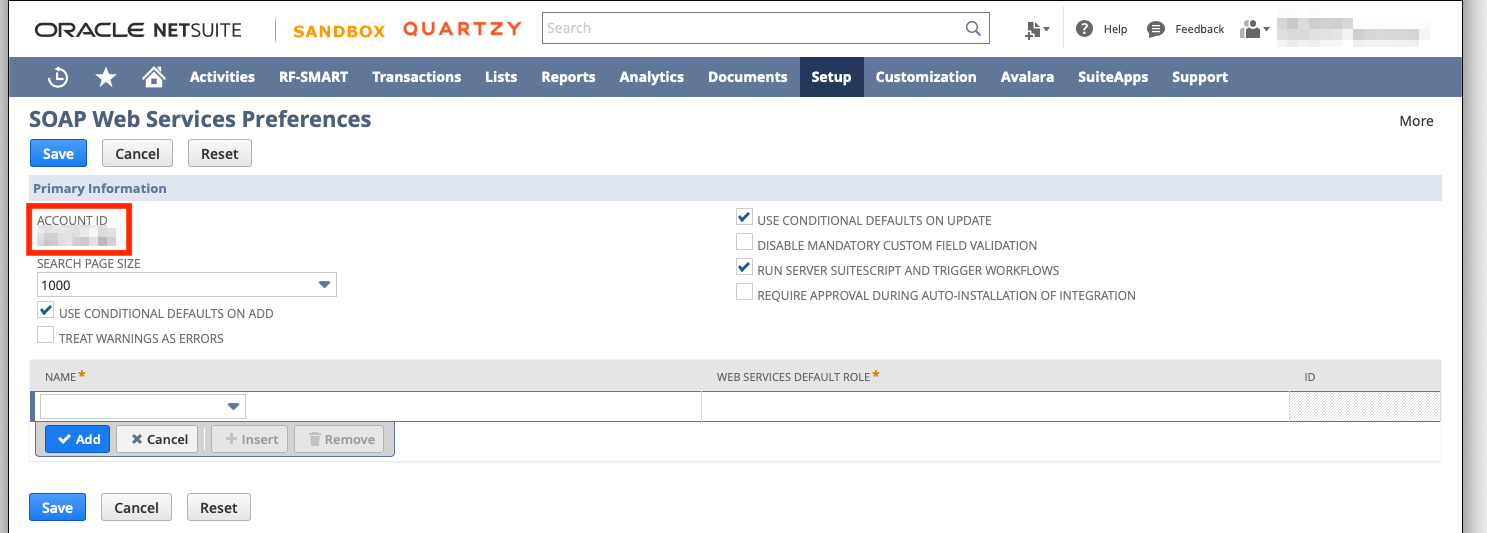1487x533 pixels.
Task: Click the Feedback speech bubble icon
Action: 1156,29
